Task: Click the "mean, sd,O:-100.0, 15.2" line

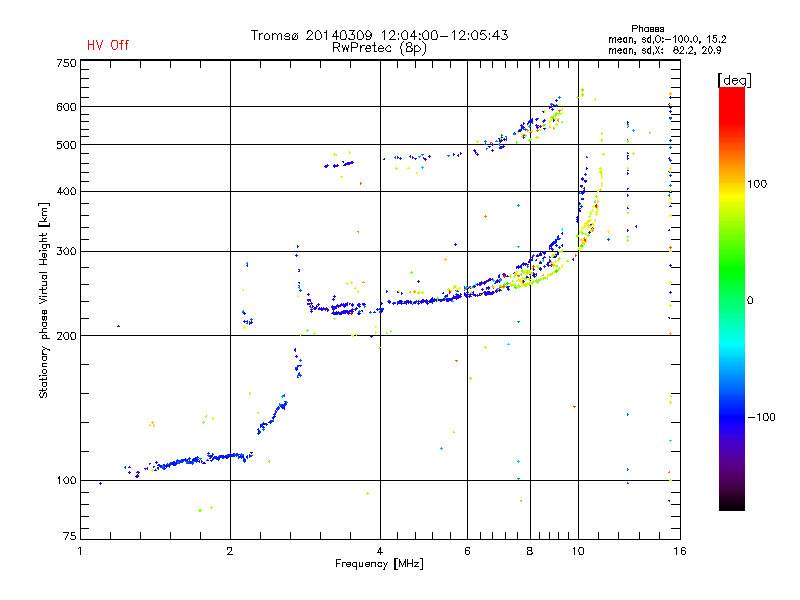Action: coord(667,39)
